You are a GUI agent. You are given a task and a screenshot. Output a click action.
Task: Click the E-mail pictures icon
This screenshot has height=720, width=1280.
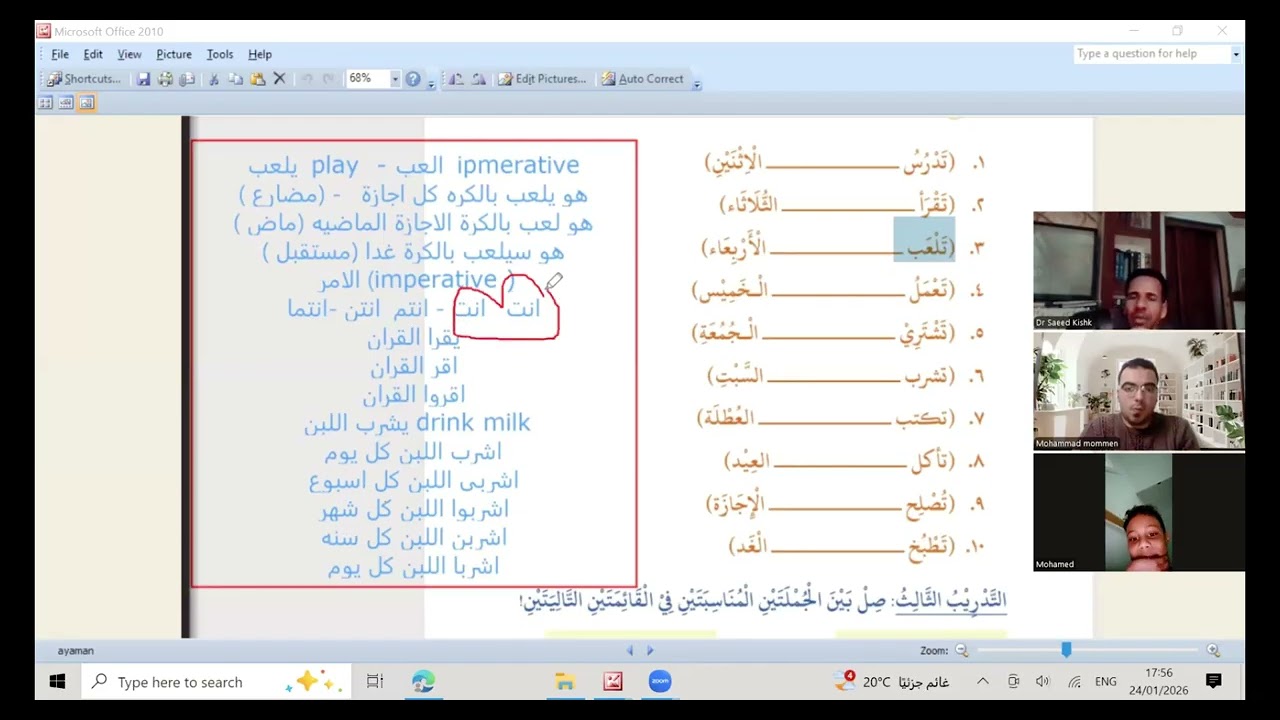click(187, 79)
